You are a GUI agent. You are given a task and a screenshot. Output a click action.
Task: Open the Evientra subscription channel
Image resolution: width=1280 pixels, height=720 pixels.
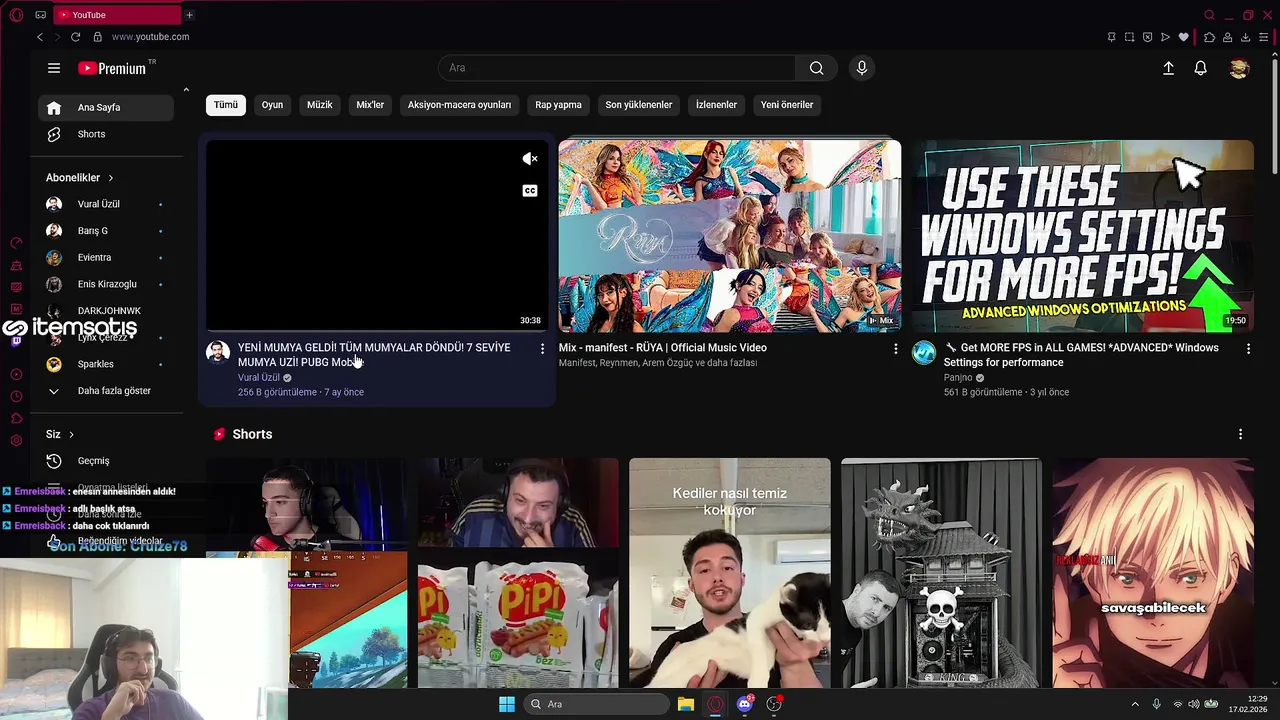pos(106,258)
